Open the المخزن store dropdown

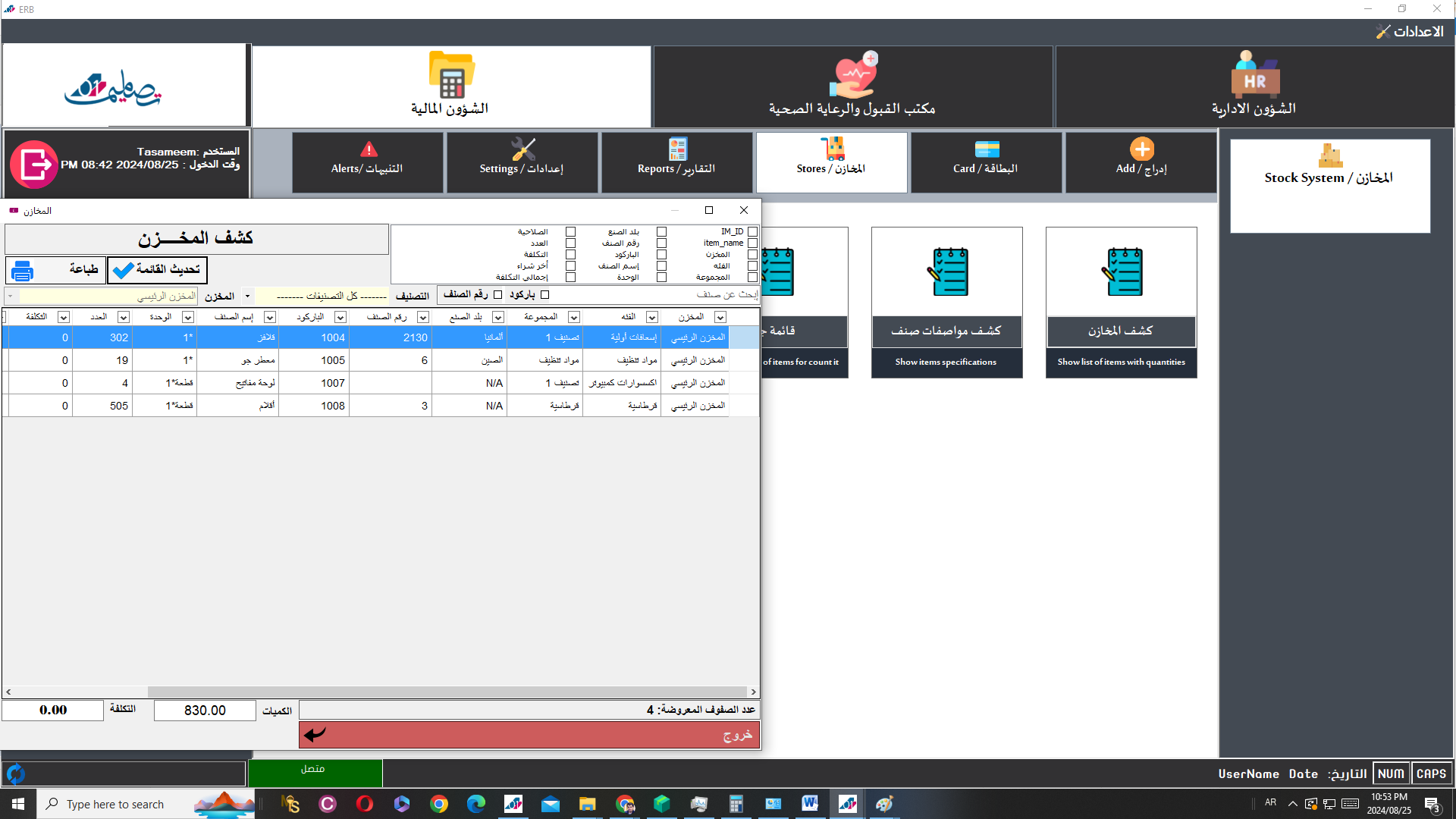pos(10,297)
